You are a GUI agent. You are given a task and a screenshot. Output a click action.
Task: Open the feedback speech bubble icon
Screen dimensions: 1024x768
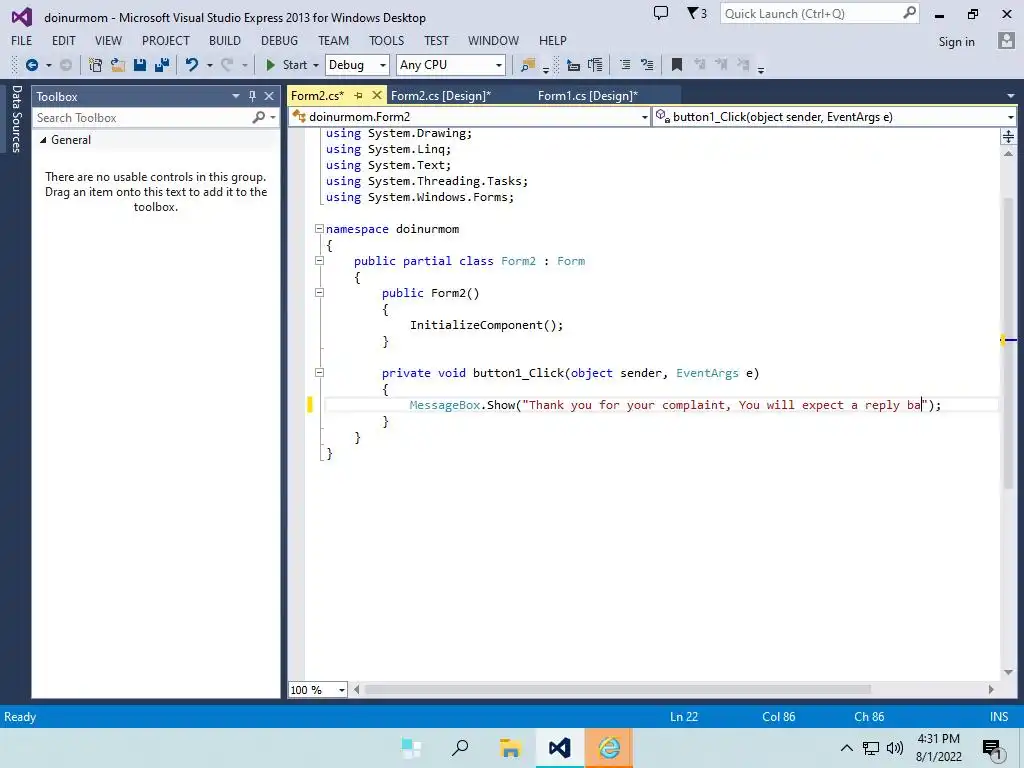tap(661, 13)
